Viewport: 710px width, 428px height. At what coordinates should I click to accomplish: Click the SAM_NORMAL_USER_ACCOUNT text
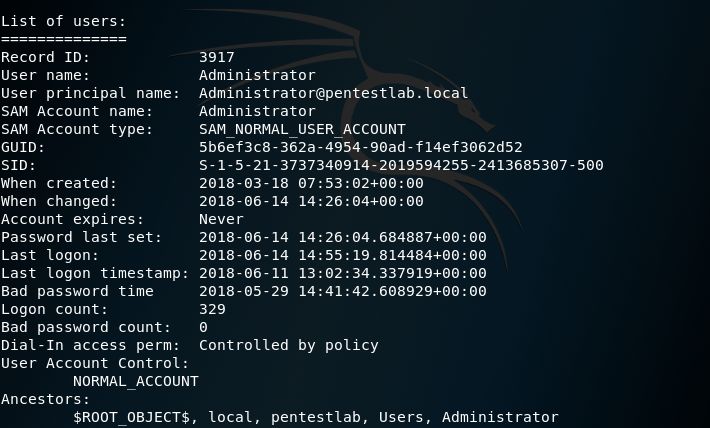click(x=302, y=130)
